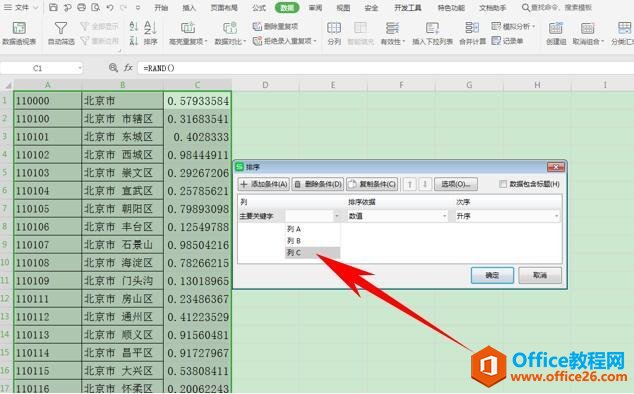Click 删除条件(D) in Sort dialog
The width and height of the screenshot is (634, 394).
coord(318,184)
